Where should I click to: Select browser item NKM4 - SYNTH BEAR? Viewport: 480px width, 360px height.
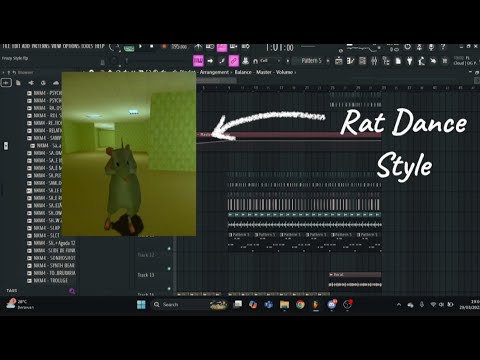pos(51,265)
